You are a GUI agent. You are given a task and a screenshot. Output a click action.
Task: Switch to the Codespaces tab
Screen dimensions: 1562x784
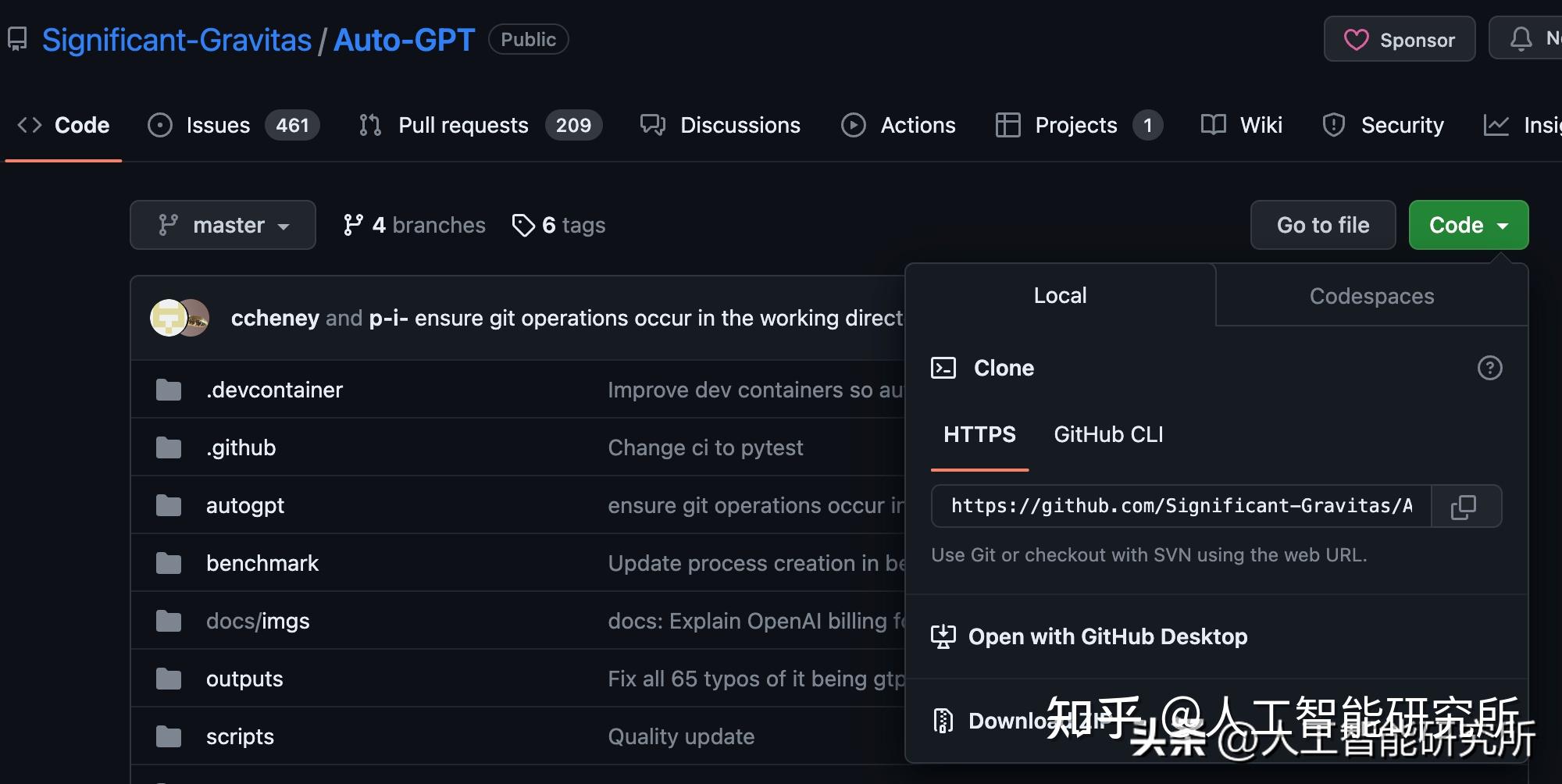[x=1371, y=296]
